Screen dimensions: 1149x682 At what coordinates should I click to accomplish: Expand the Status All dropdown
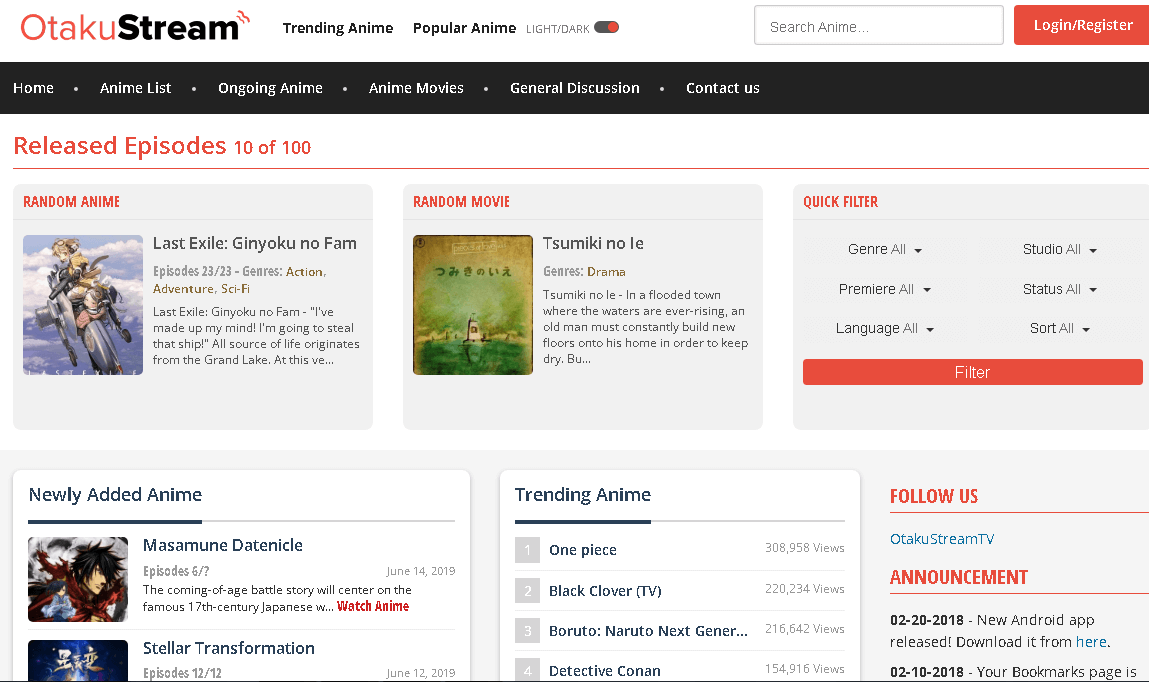[x=1060, y=289]
